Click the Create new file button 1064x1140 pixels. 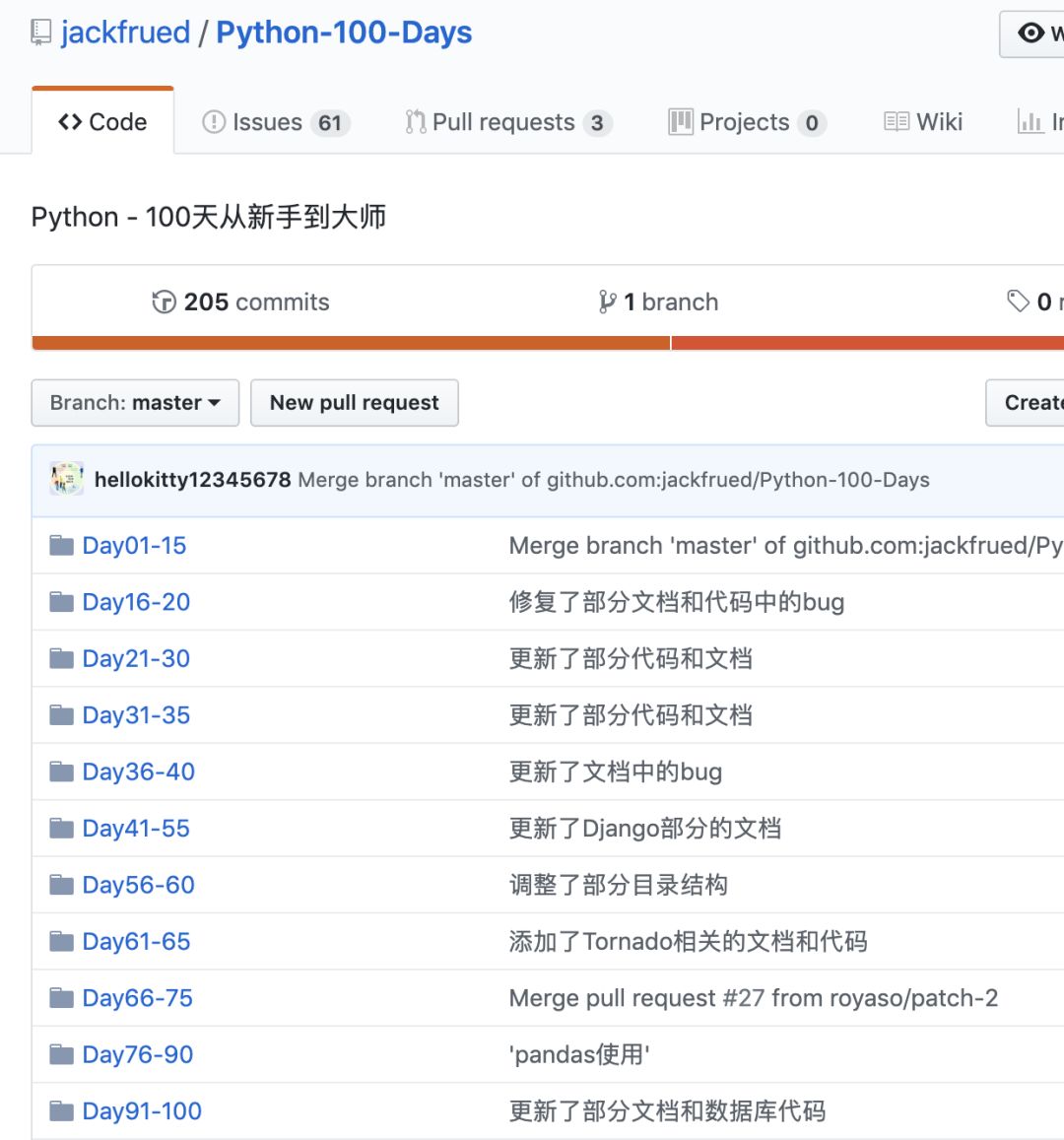[x=1026, y=403]
